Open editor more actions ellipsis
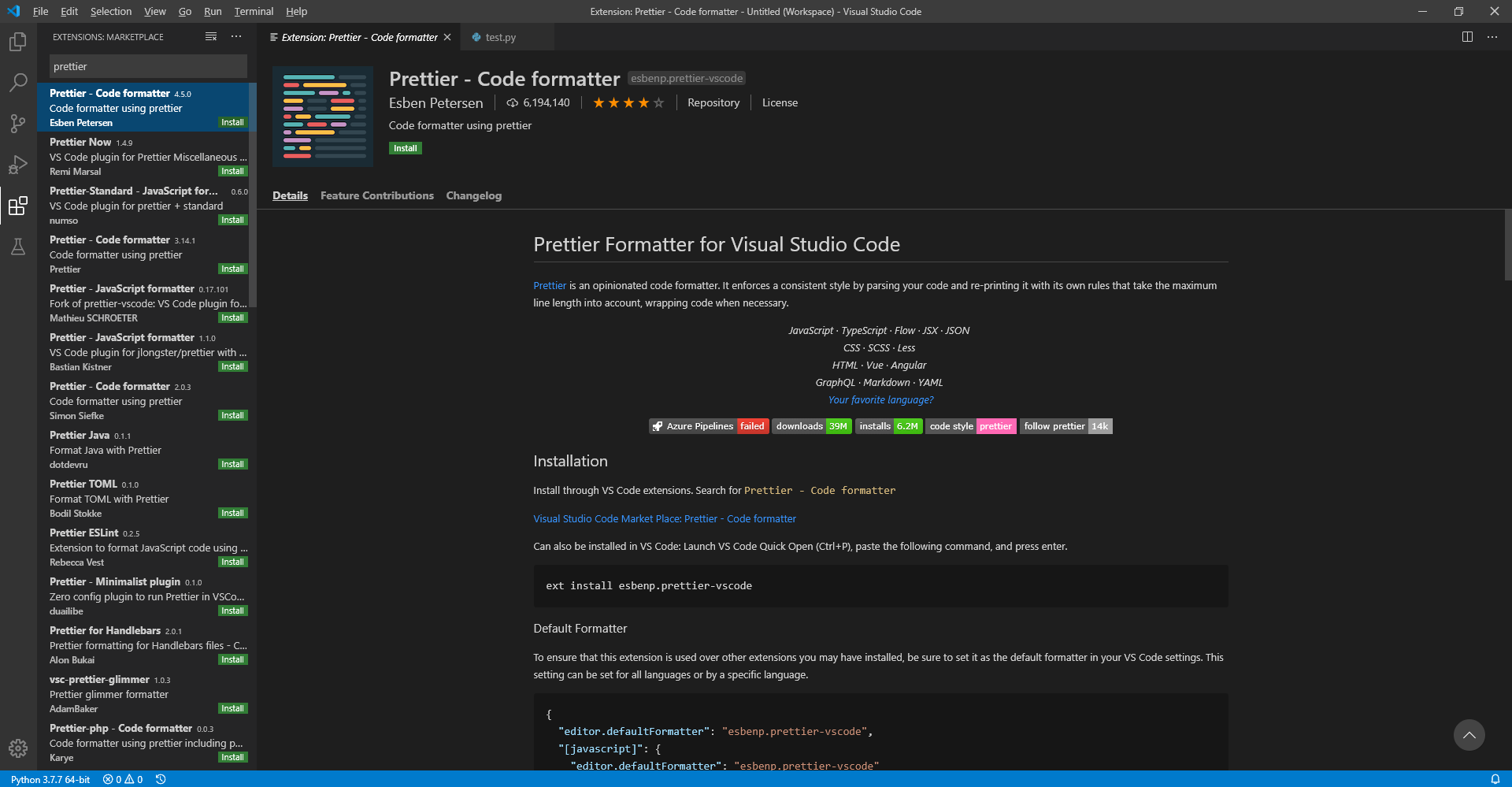 point(1492,37)
